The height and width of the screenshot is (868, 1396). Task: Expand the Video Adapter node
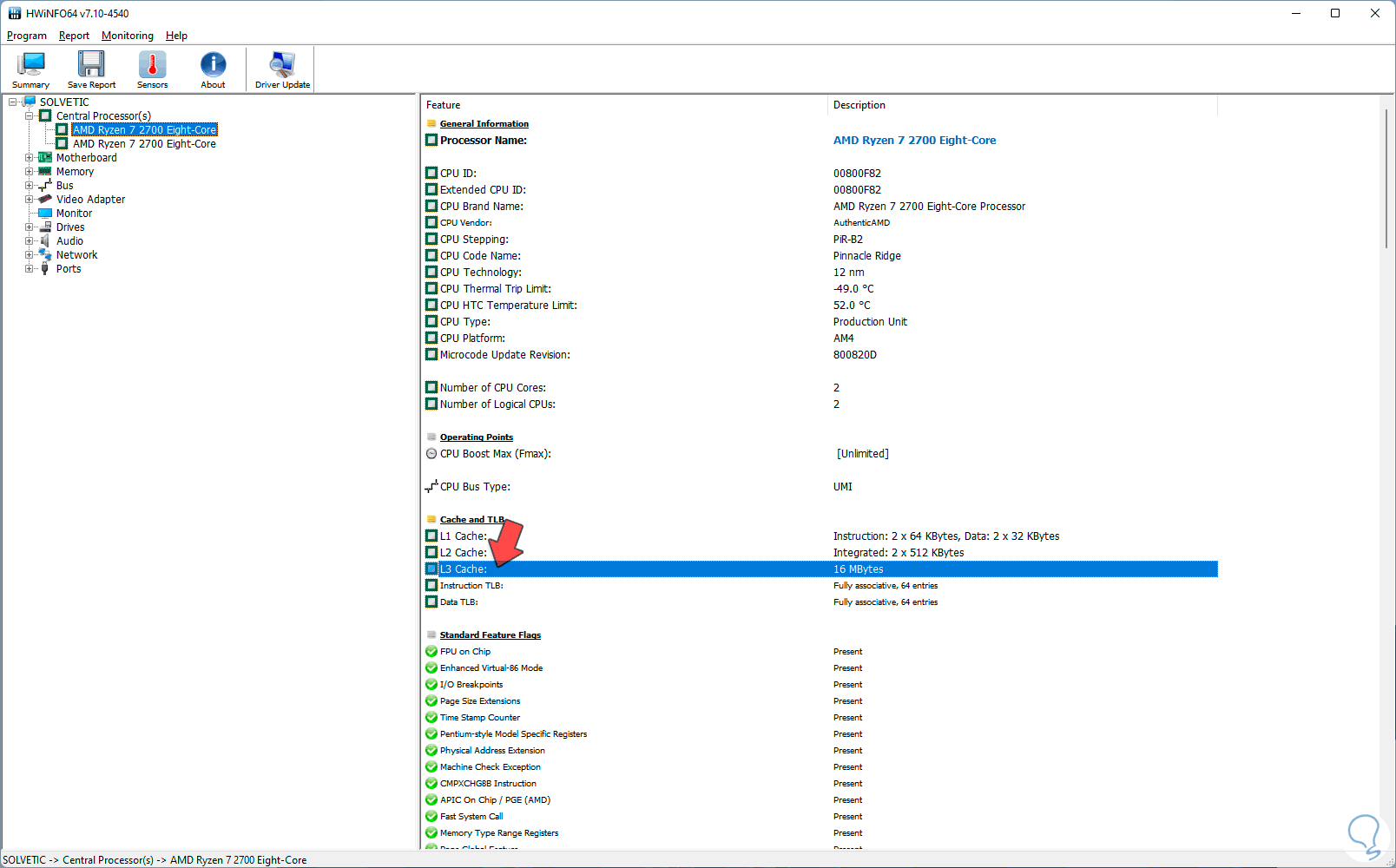[x=29, y=200]
